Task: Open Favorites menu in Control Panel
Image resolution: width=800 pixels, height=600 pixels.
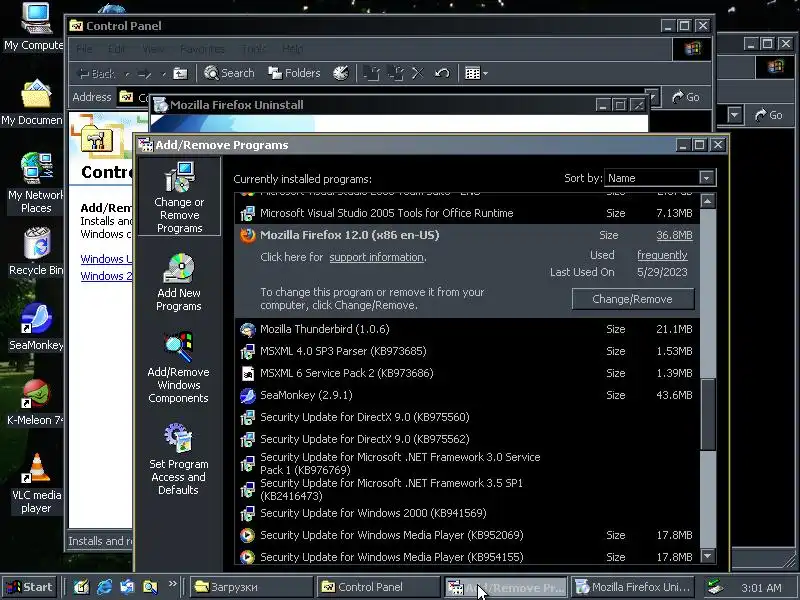Action: [202, 49]
